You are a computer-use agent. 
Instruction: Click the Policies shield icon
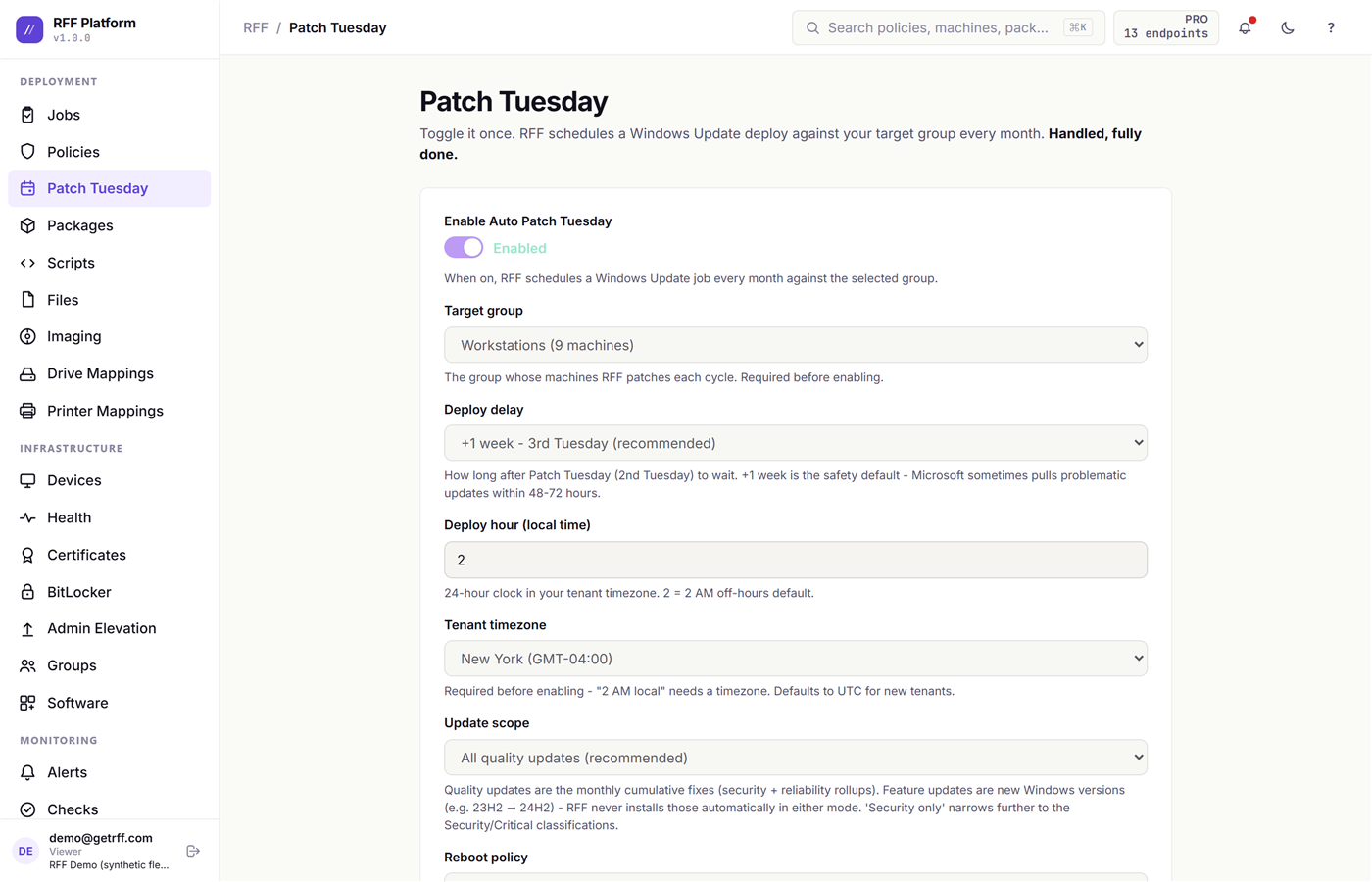(x=27, y=152)
